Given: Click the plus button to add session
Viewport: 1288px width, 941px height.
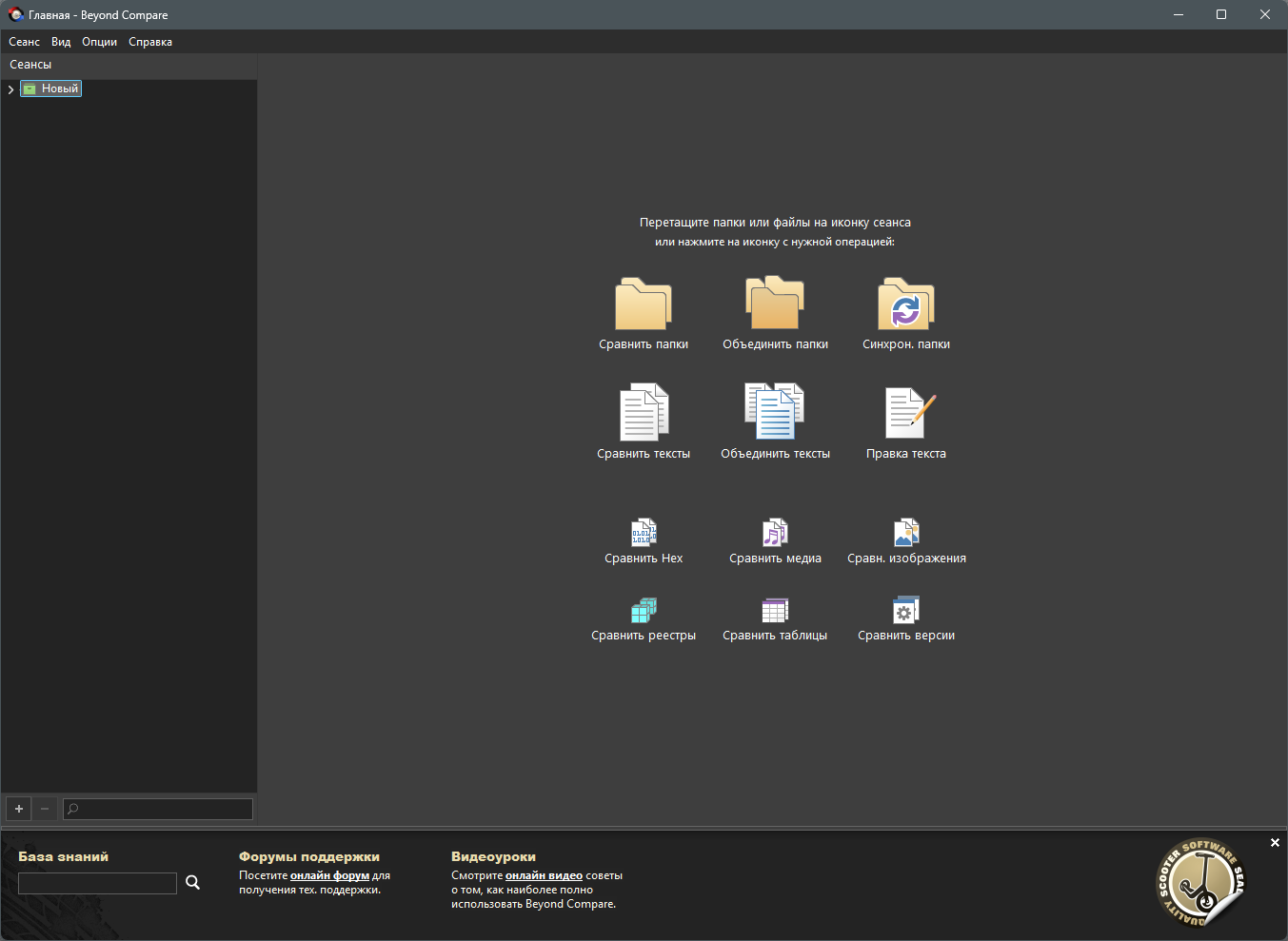Looking at the screenshot, I should click(19, 809).
